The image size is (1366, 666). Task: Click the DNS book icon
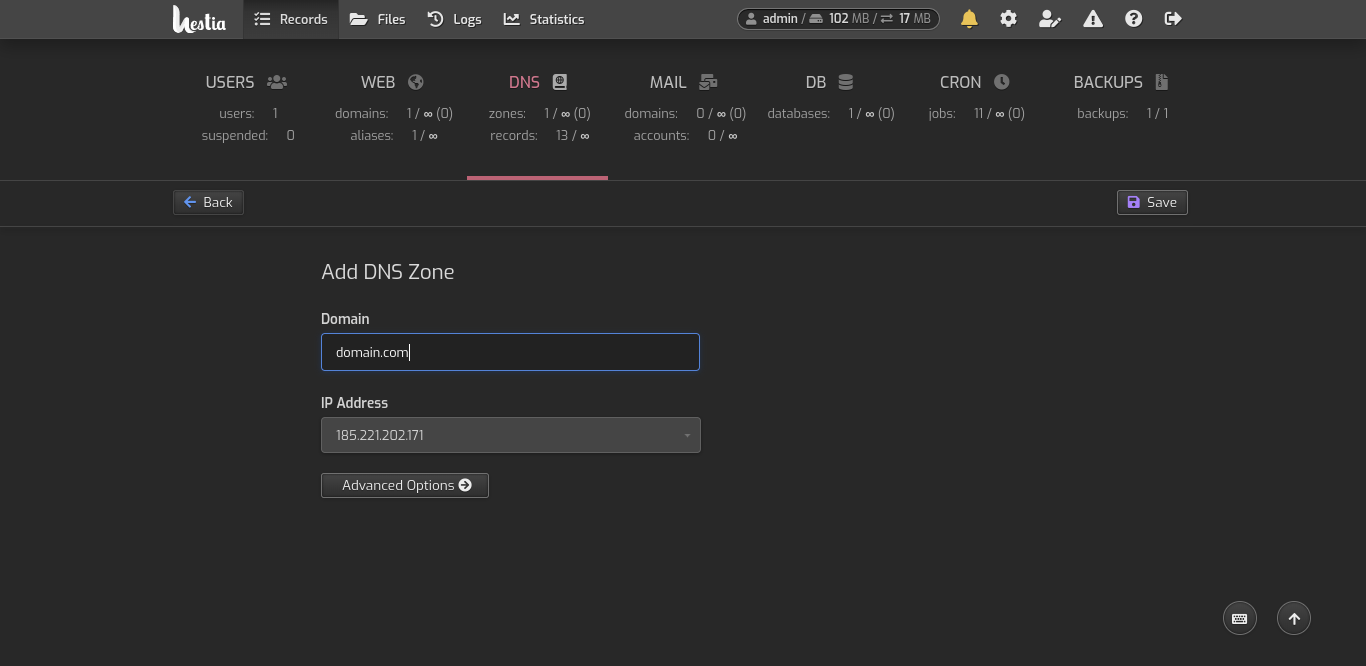tap(560, 82)
